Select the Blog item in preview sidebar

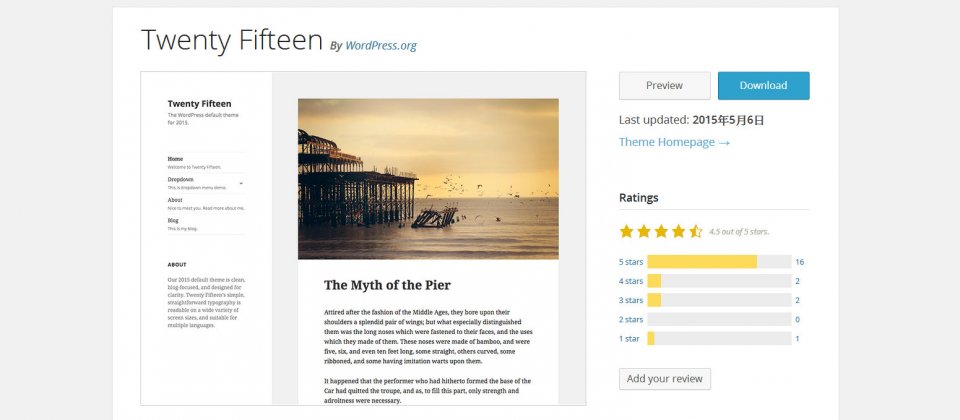tap(173, 220)
